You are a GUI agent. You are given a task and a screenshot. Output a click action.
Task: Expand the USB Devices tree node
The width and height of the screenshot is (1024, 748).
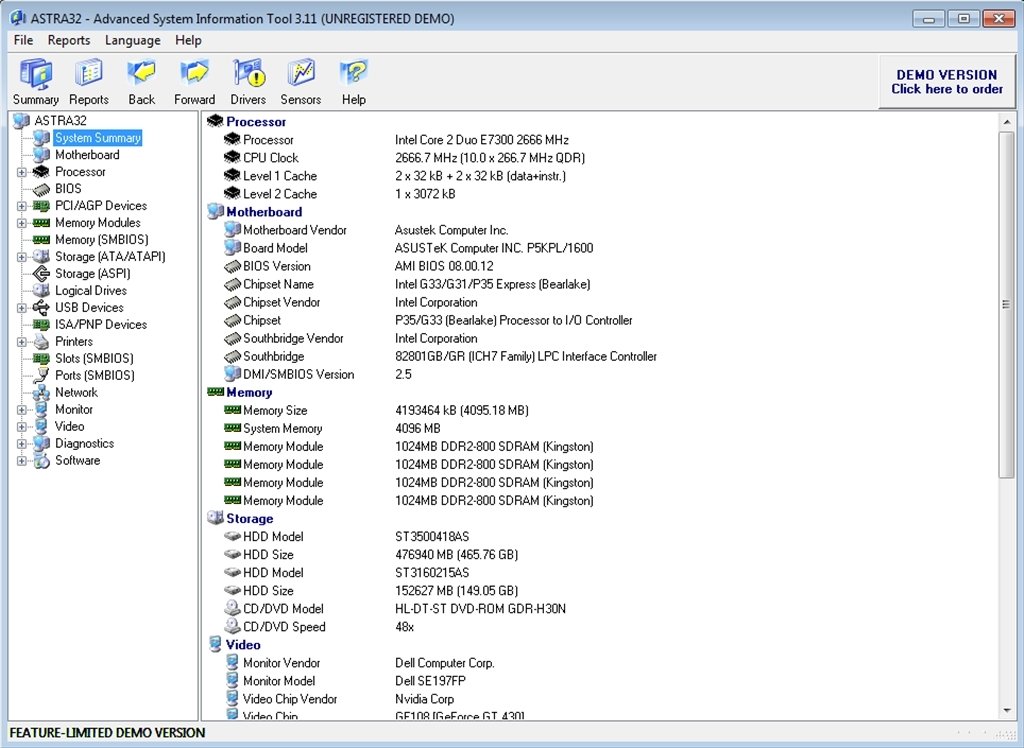tap(22, 308)
